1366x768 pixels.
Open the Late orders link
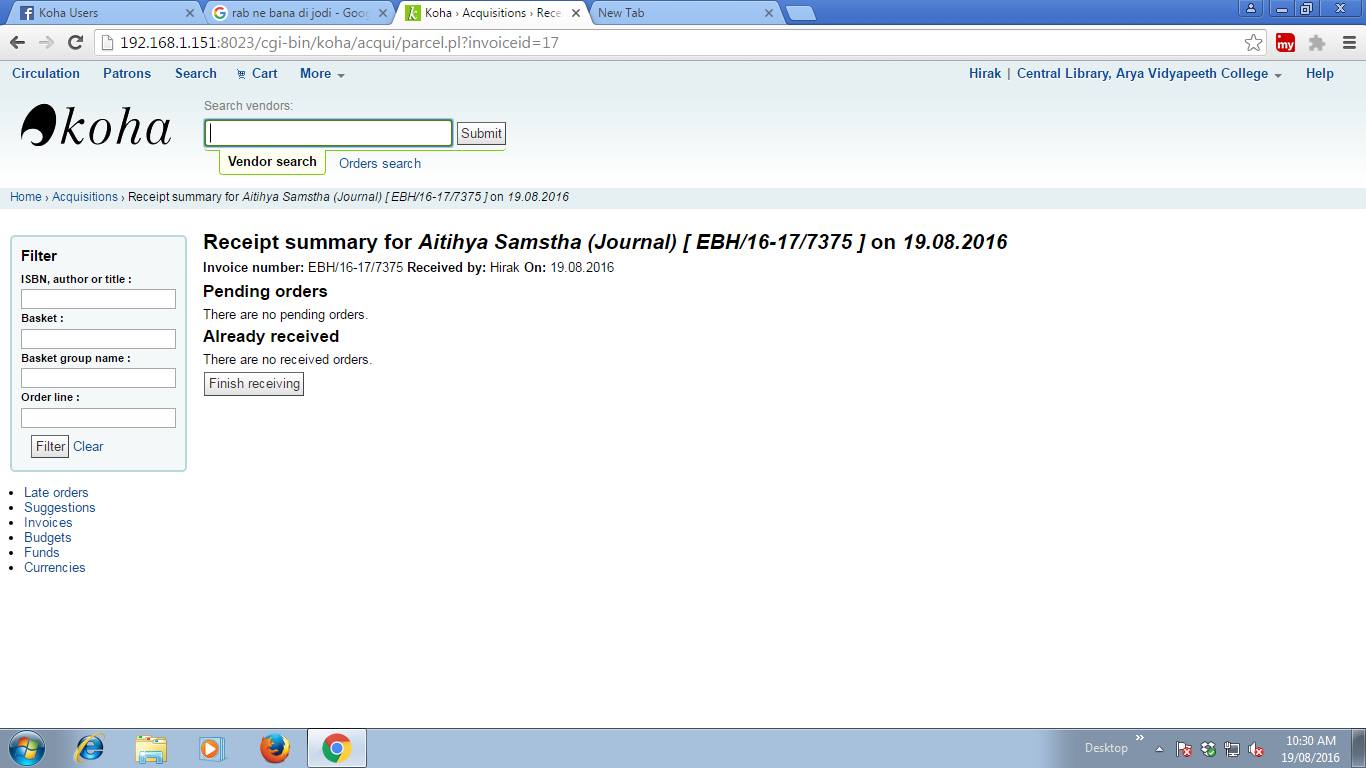56,492
